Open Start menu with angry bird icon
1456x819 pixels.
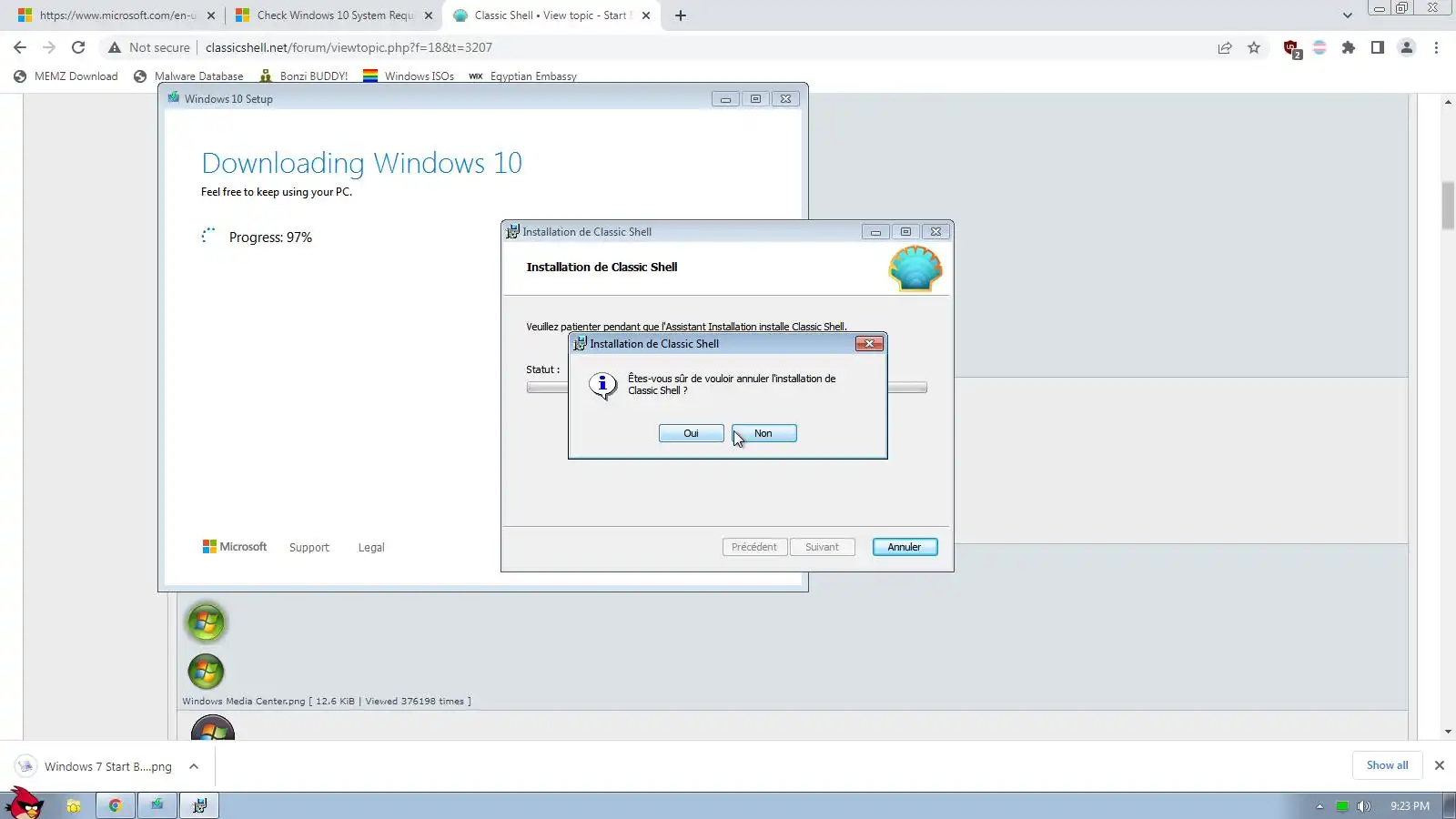point(24,804)
